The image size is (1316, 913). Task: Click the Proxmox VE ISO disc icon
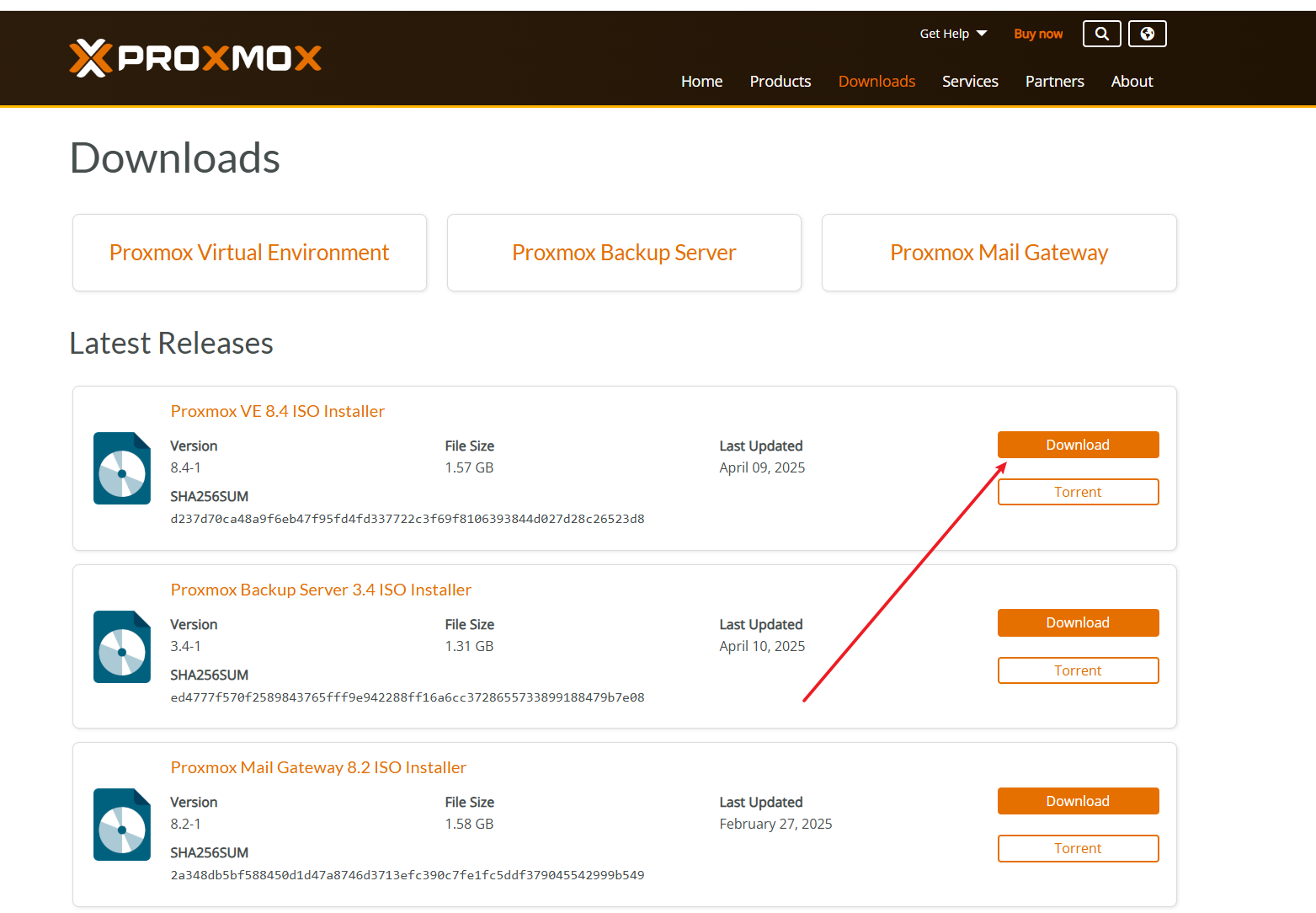pyautogui.click(x=122, y=468)
